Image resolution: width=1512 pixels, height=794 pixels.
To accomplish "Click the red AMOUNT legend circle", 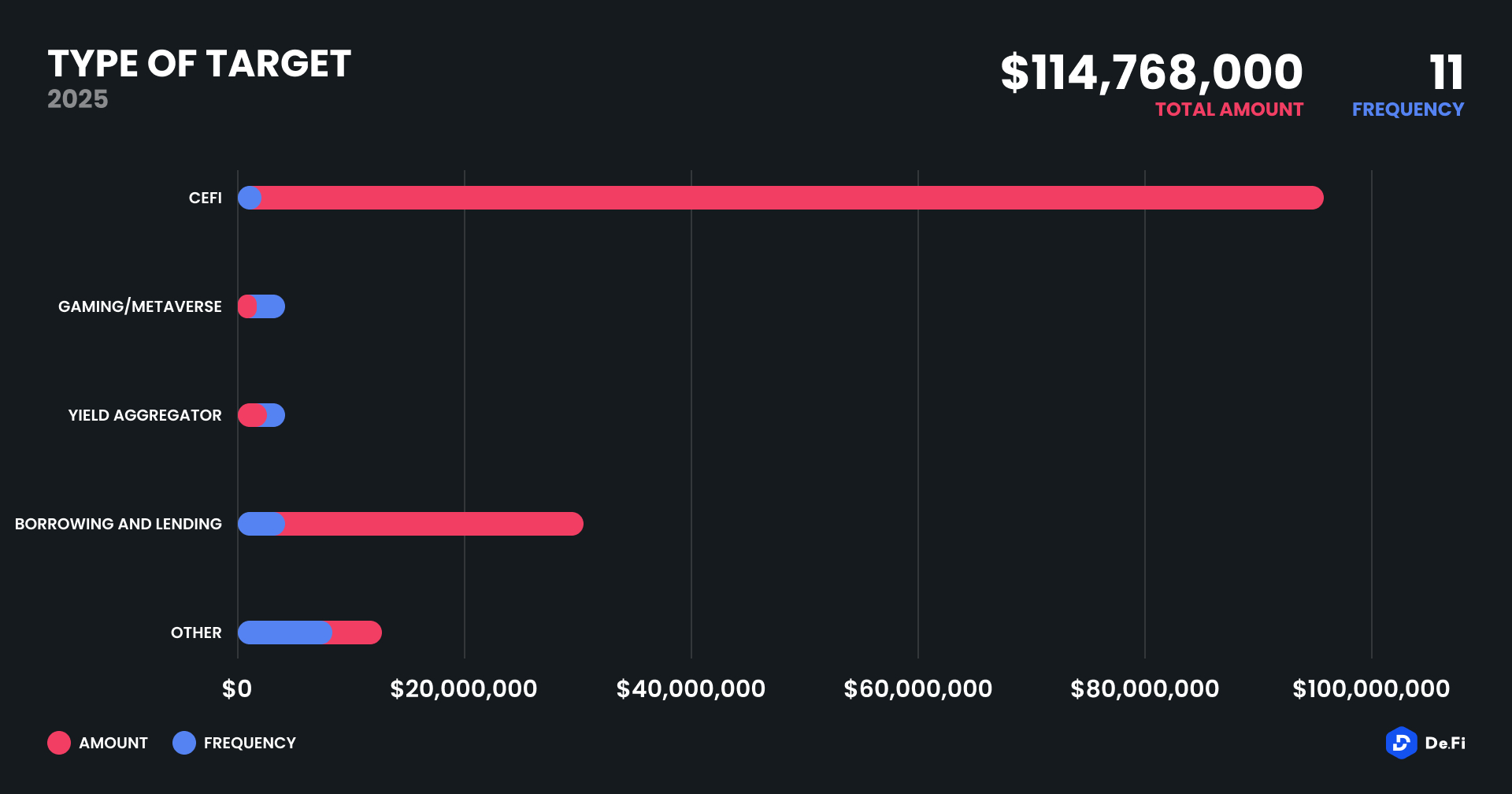I will 59,743.
